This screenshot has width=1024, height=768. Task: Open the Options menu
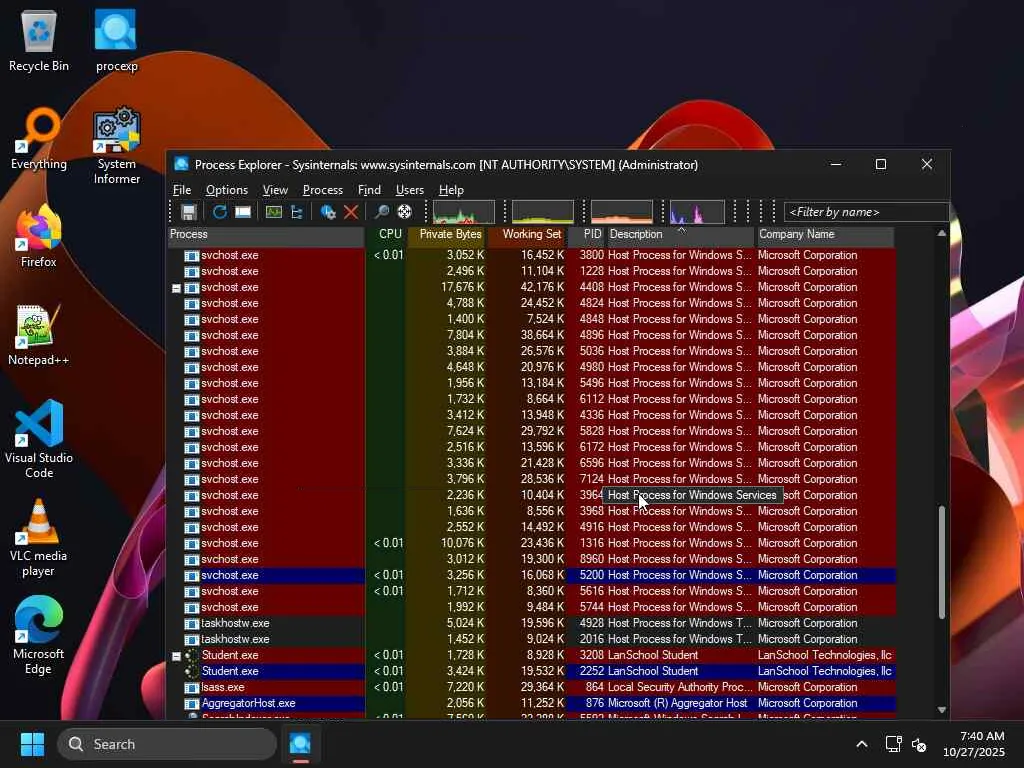tap(227, 190)
